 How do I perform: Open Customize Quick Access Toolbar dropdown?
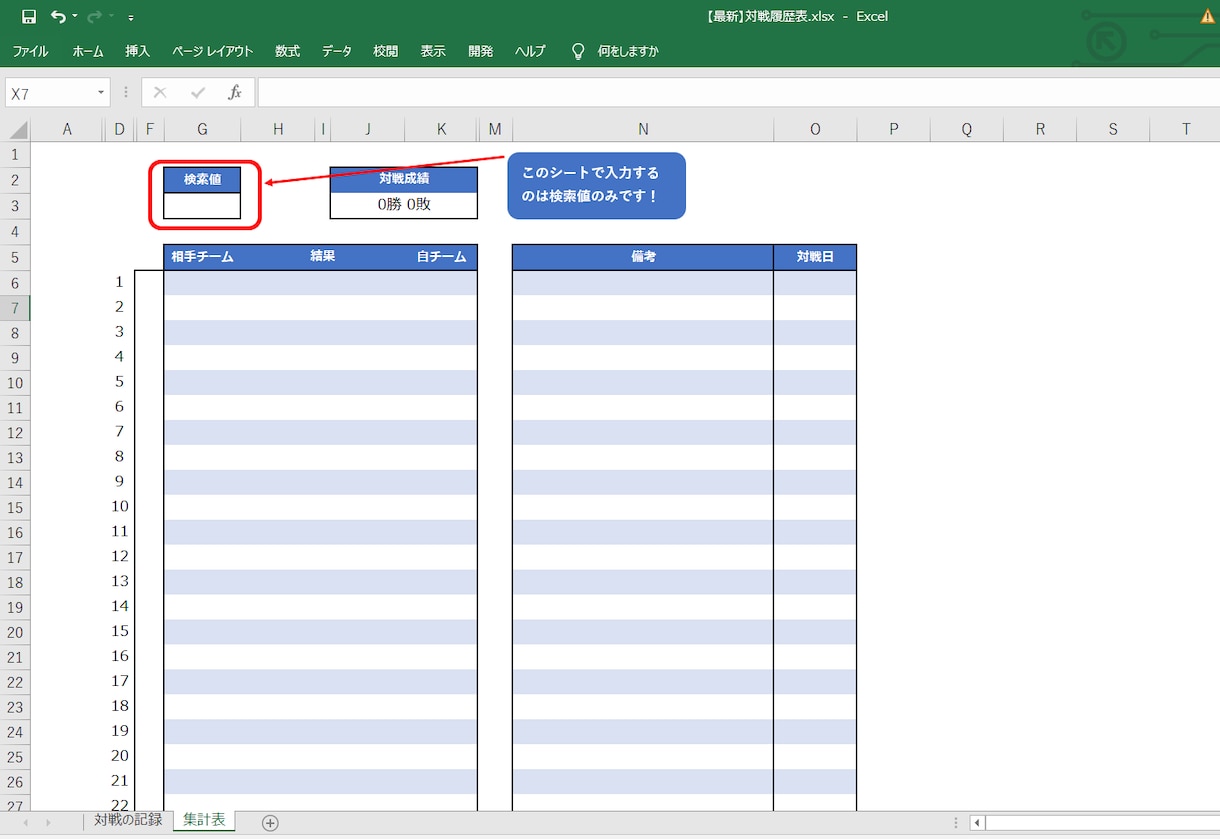pos(131,18)
